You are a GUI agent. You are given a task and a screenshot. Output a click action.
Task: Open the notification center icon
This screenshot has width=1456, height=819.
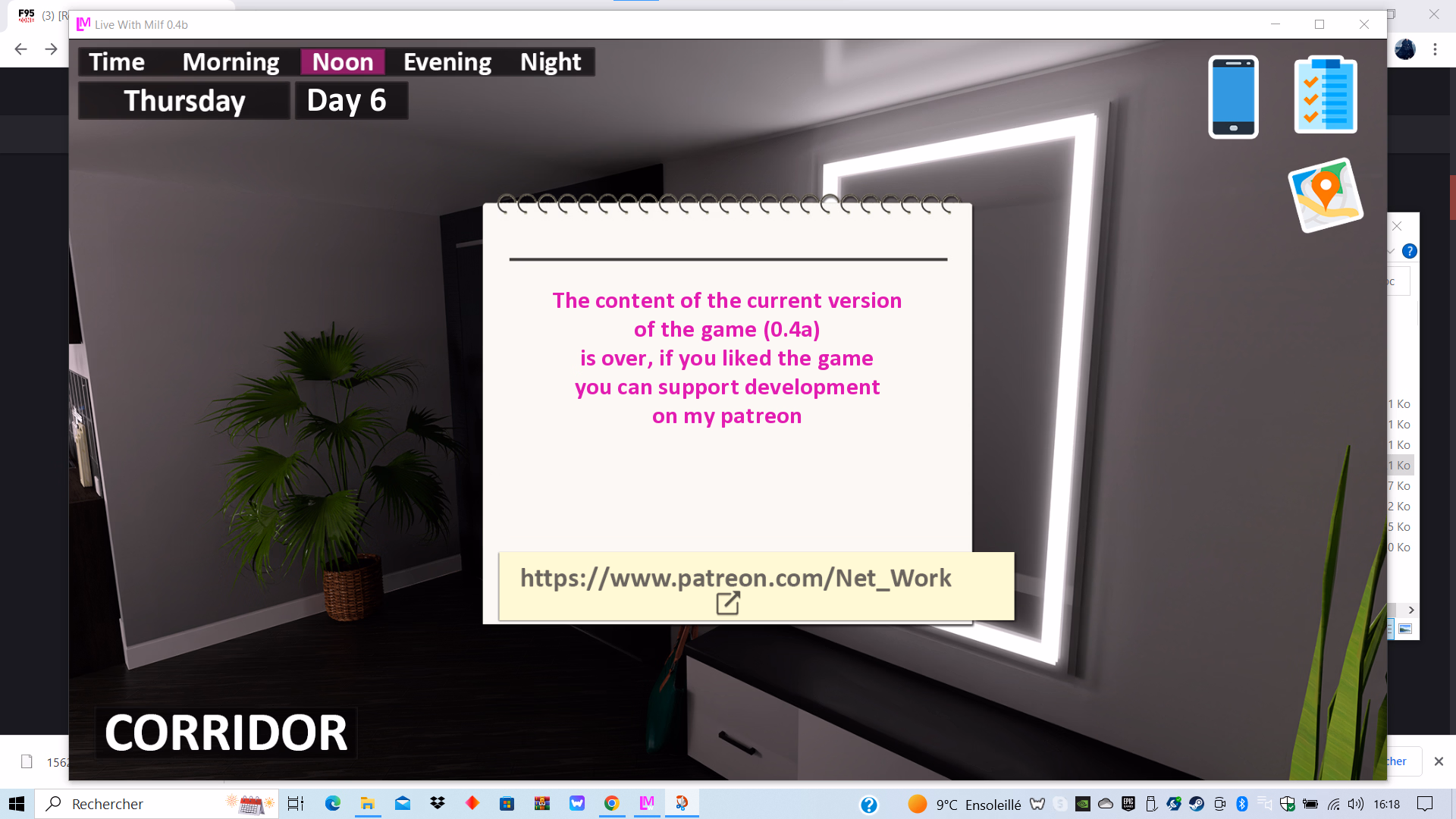click(x=1425, y=804)
